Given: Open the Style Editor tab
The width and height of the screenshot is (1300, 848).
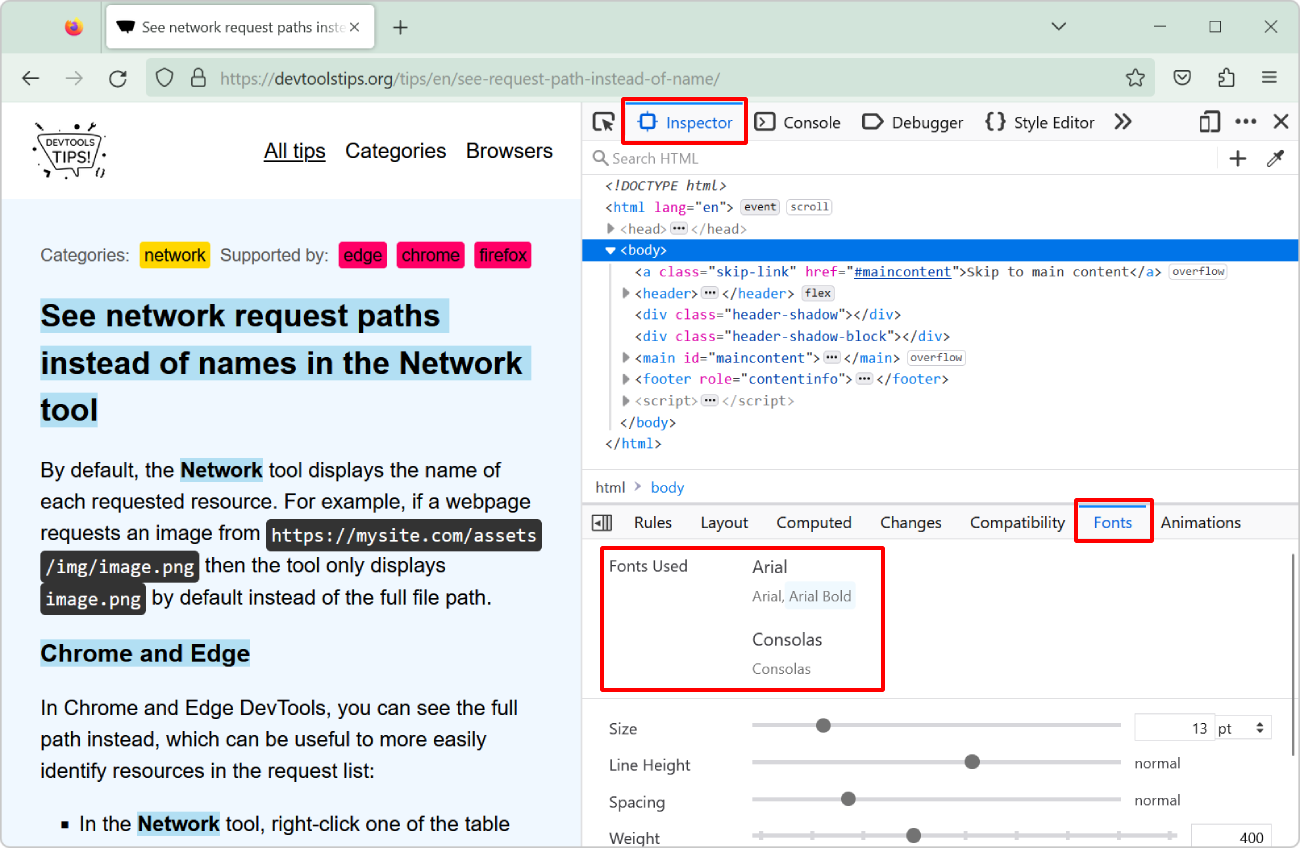Looking at the screenshot, I should tap(1040, 122).
